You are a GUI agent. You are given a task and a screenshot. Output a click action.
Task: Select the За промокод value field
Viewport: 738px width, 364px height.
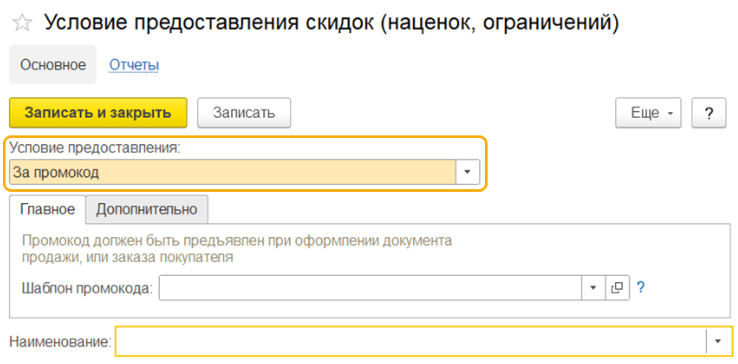pos(233,172)
